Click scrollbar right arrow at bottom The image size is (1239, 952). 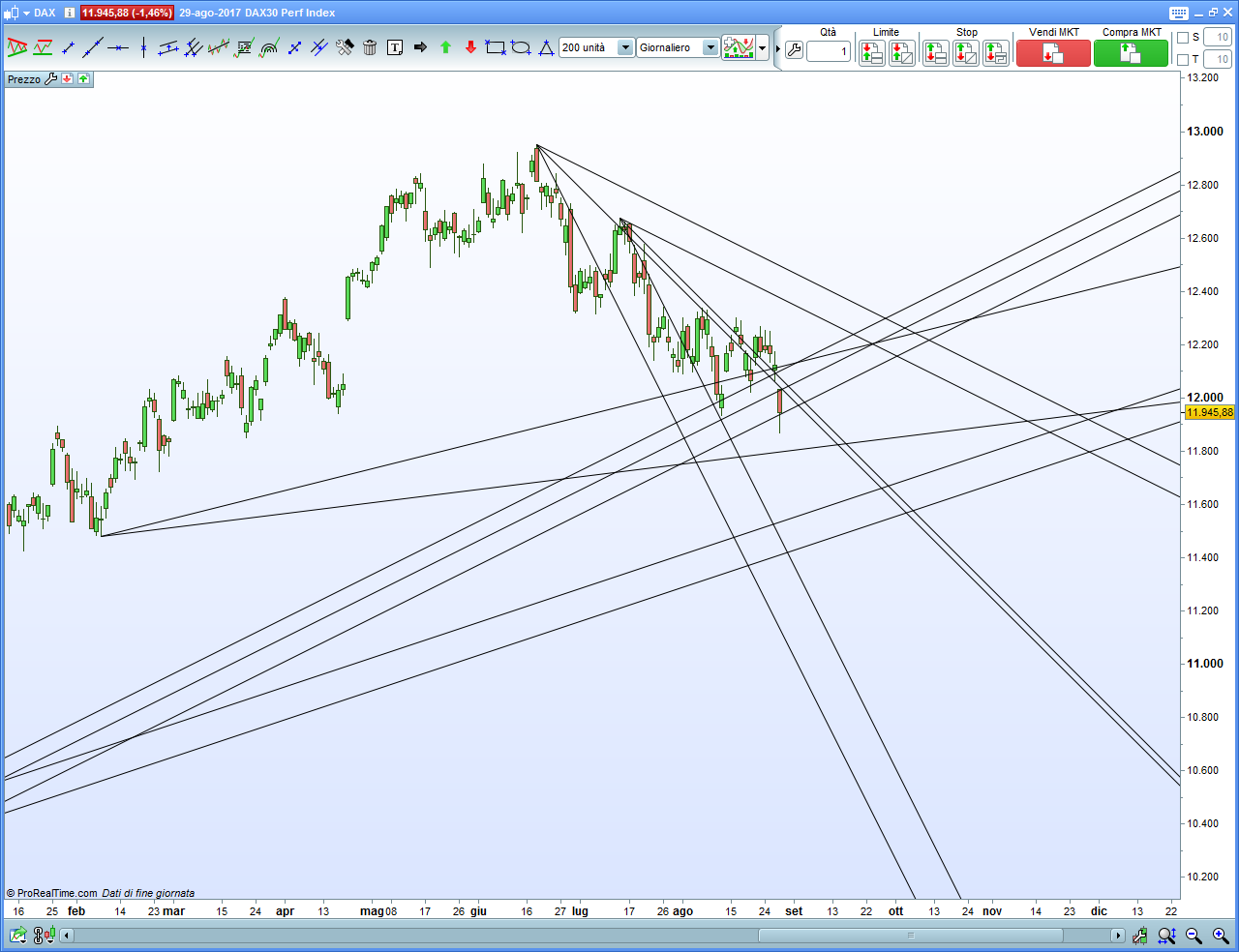click(1118, 936)
